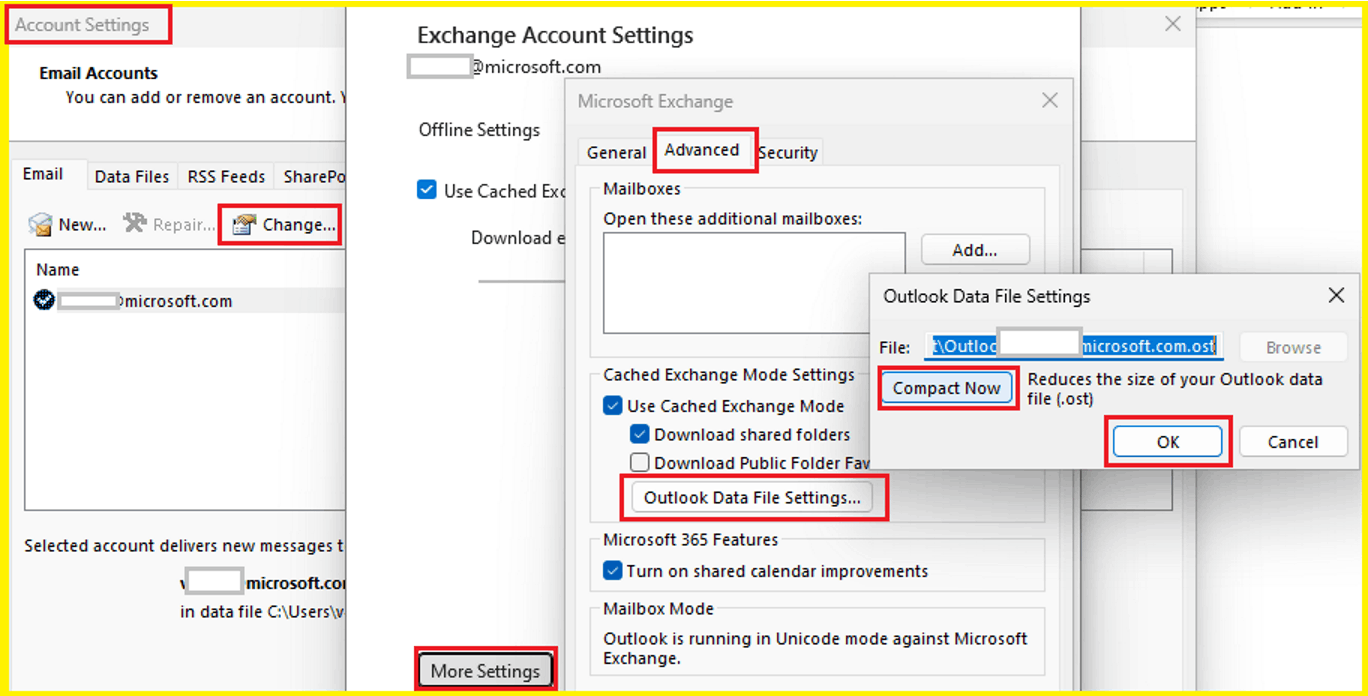The height and width of the screenshot is (696, 1368).
Task: Select the Advanced tab
Action: (704, 150)
